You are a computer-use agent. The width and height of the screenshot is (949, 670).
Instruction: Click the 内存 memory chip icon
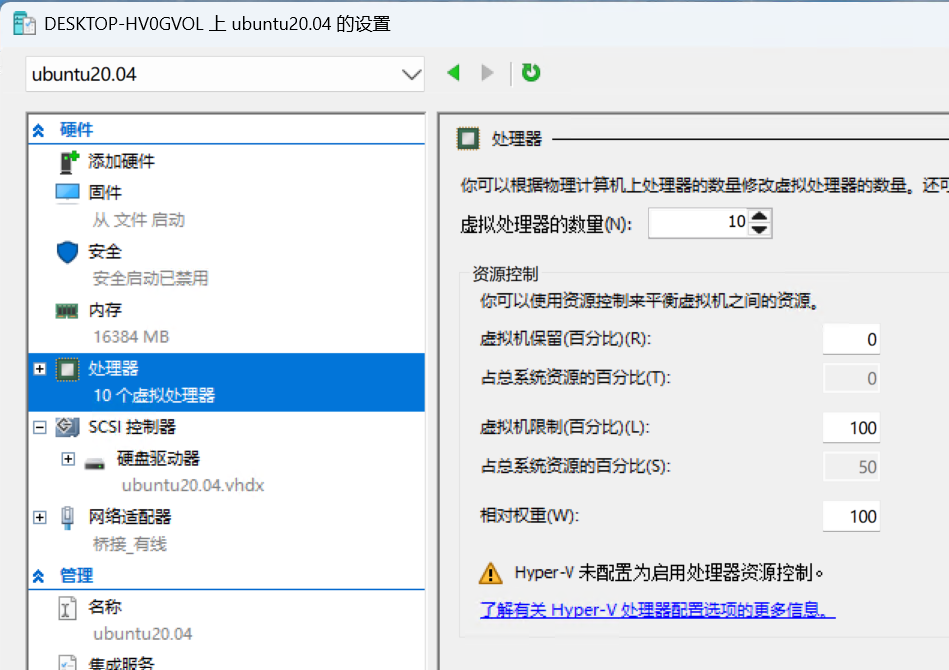click(x=67, y=311)
